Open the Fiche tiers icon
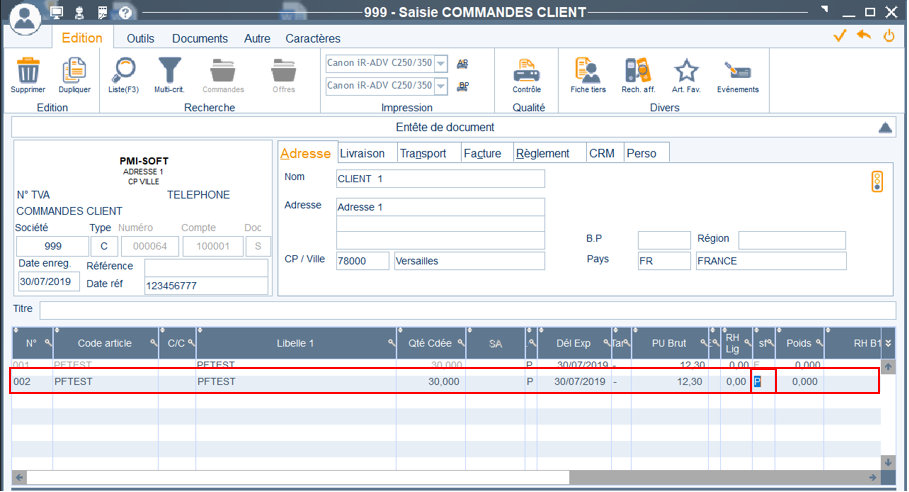Viewport: 909px width, 492px height. pos(587,71)
